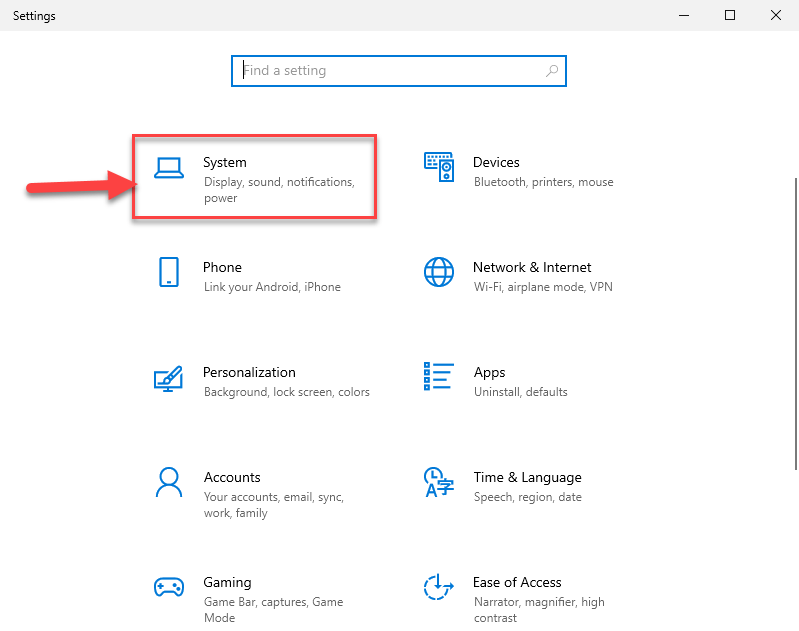Click the Personalization paintbrush icon
Viewport: 799px width, 631px height.
click(169, 378)
